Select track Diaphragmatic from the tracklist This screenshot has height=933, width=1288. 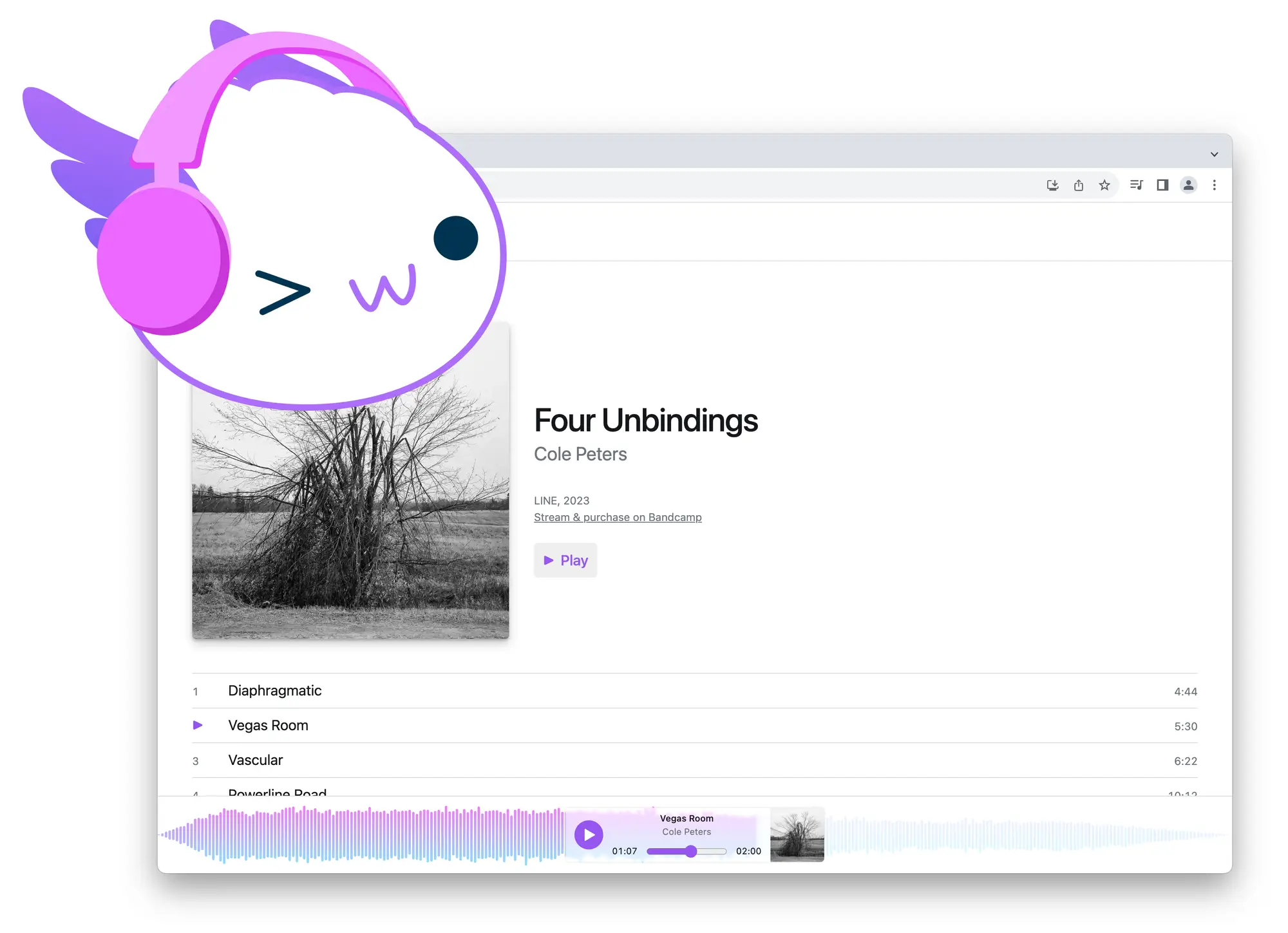click(274, 690)
